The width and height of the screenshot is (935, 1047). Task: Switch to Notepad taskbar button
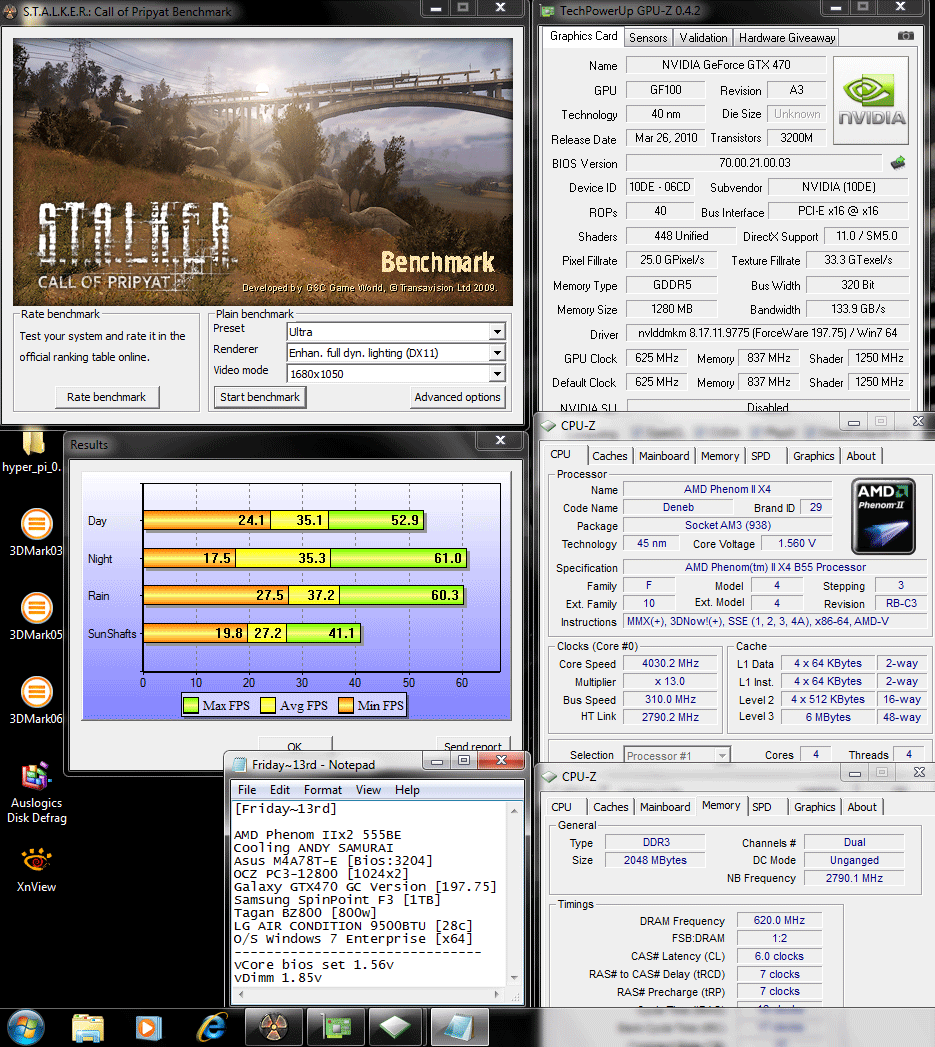pyautogui.click(x=459, y=1027)
